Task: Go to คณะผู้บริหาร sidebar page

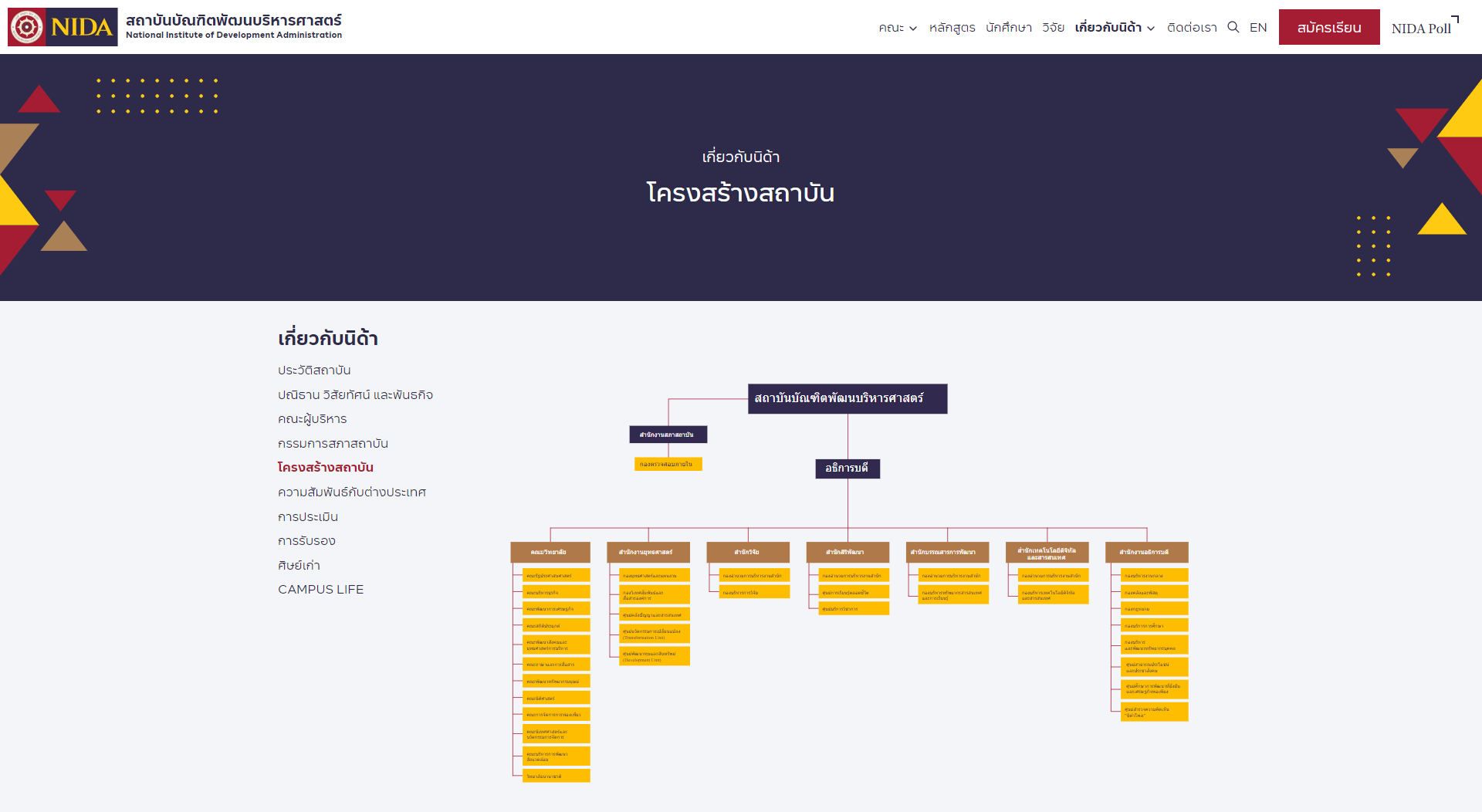Action: pyautogui.click(x=312, y=419)
